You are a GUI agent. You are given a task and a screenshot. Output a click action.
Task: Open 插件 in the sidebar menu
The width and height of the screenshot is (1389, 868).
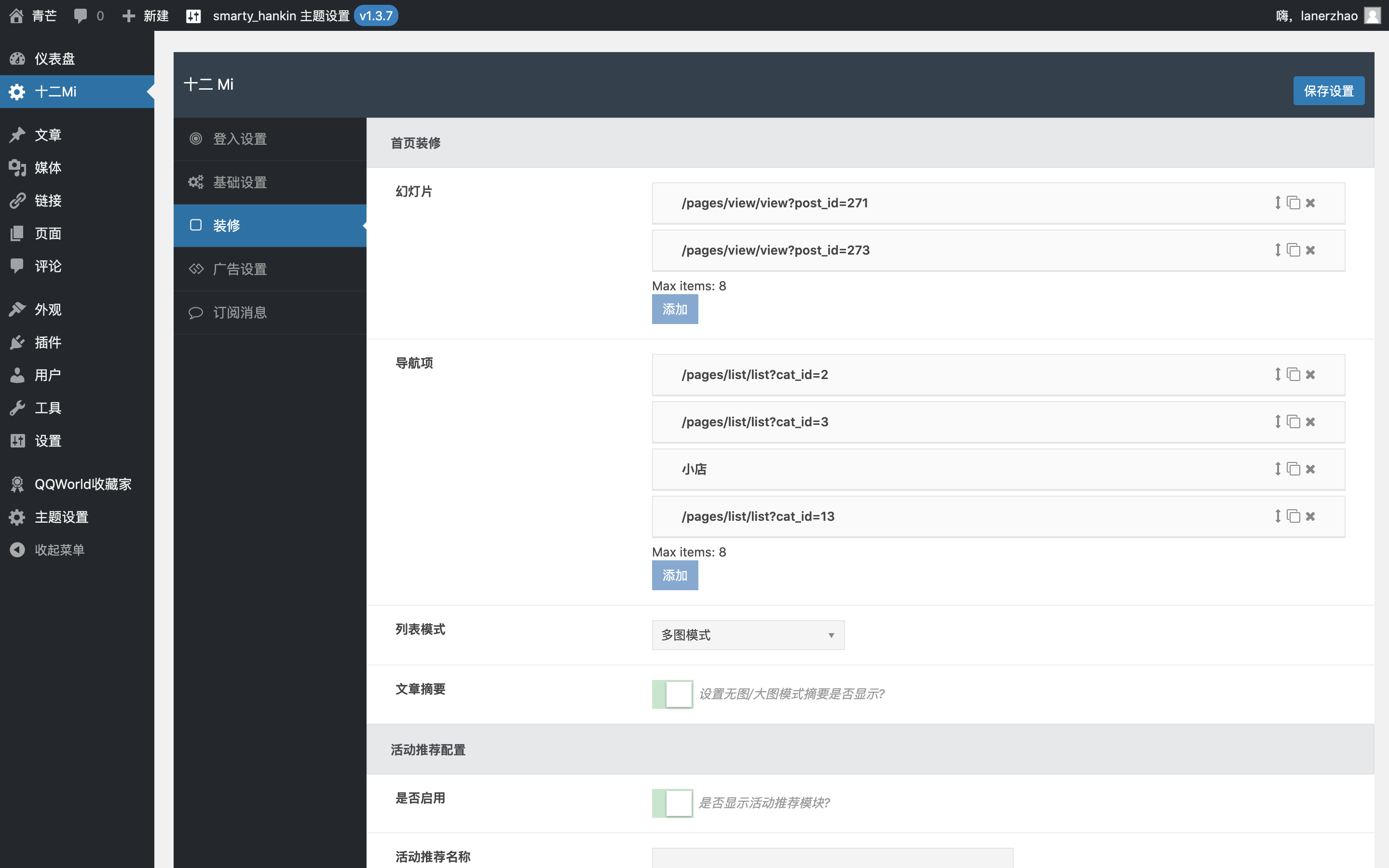pos(77,342)
